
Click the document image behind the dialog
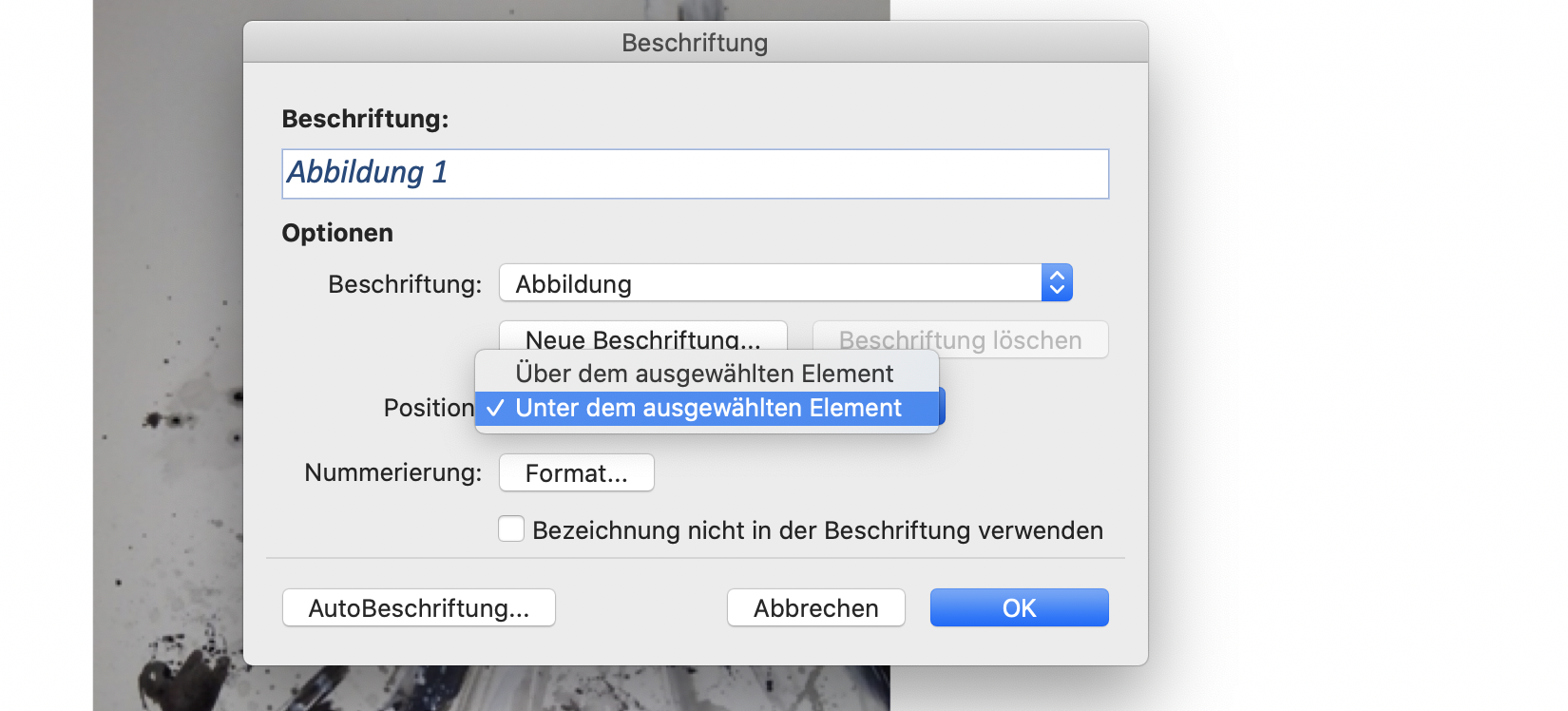[162, 380]
